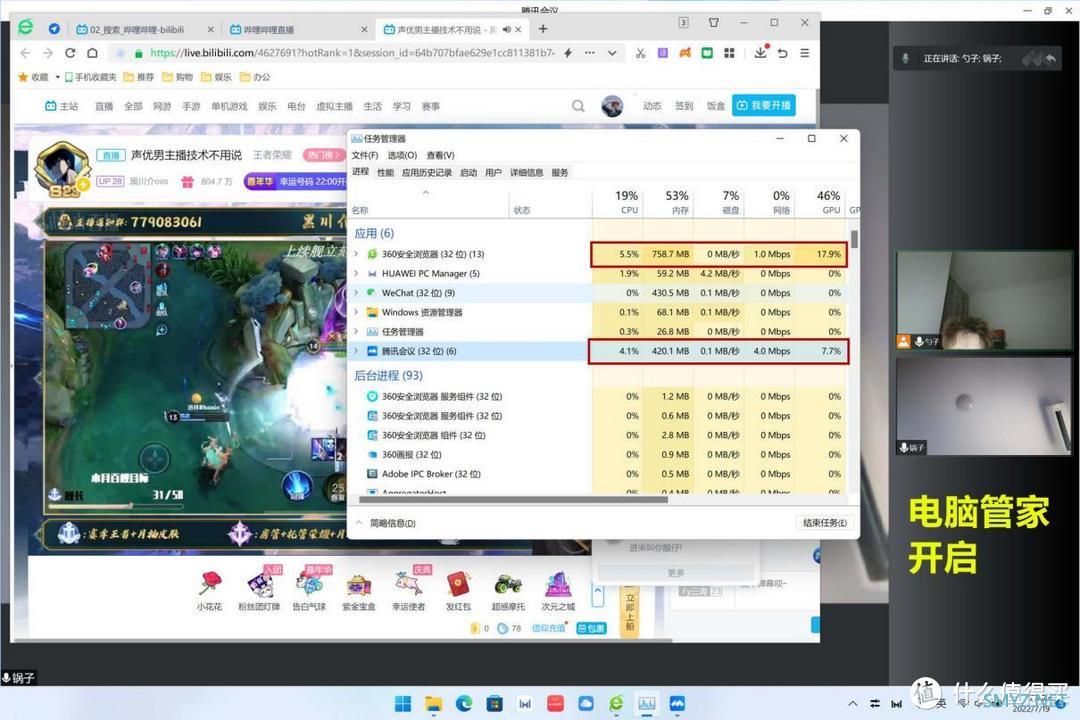Expand the 360安全浏览器 (32 位) (13) process
The image size is (1080, 720).
point(356,254)
